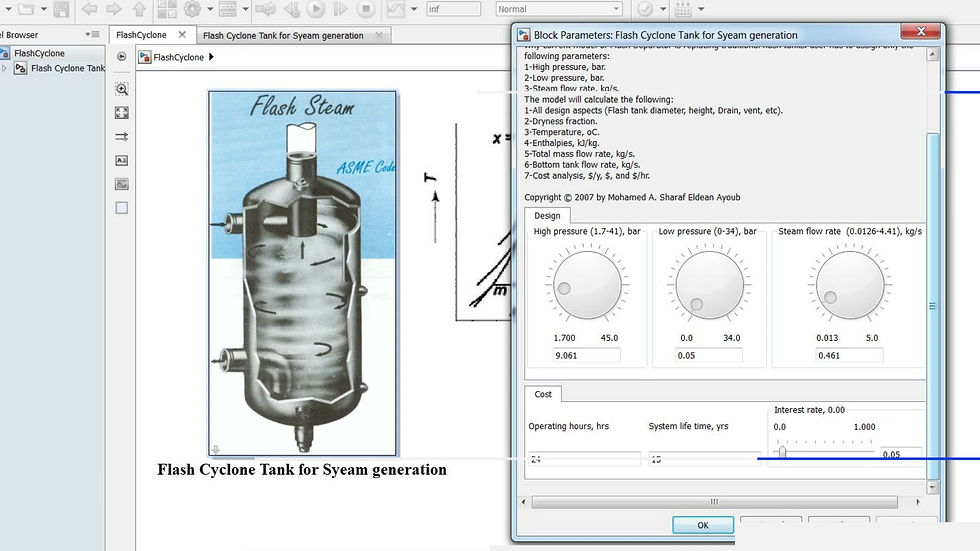Click the Flash Steam tank block image

(x=302, y=273)
